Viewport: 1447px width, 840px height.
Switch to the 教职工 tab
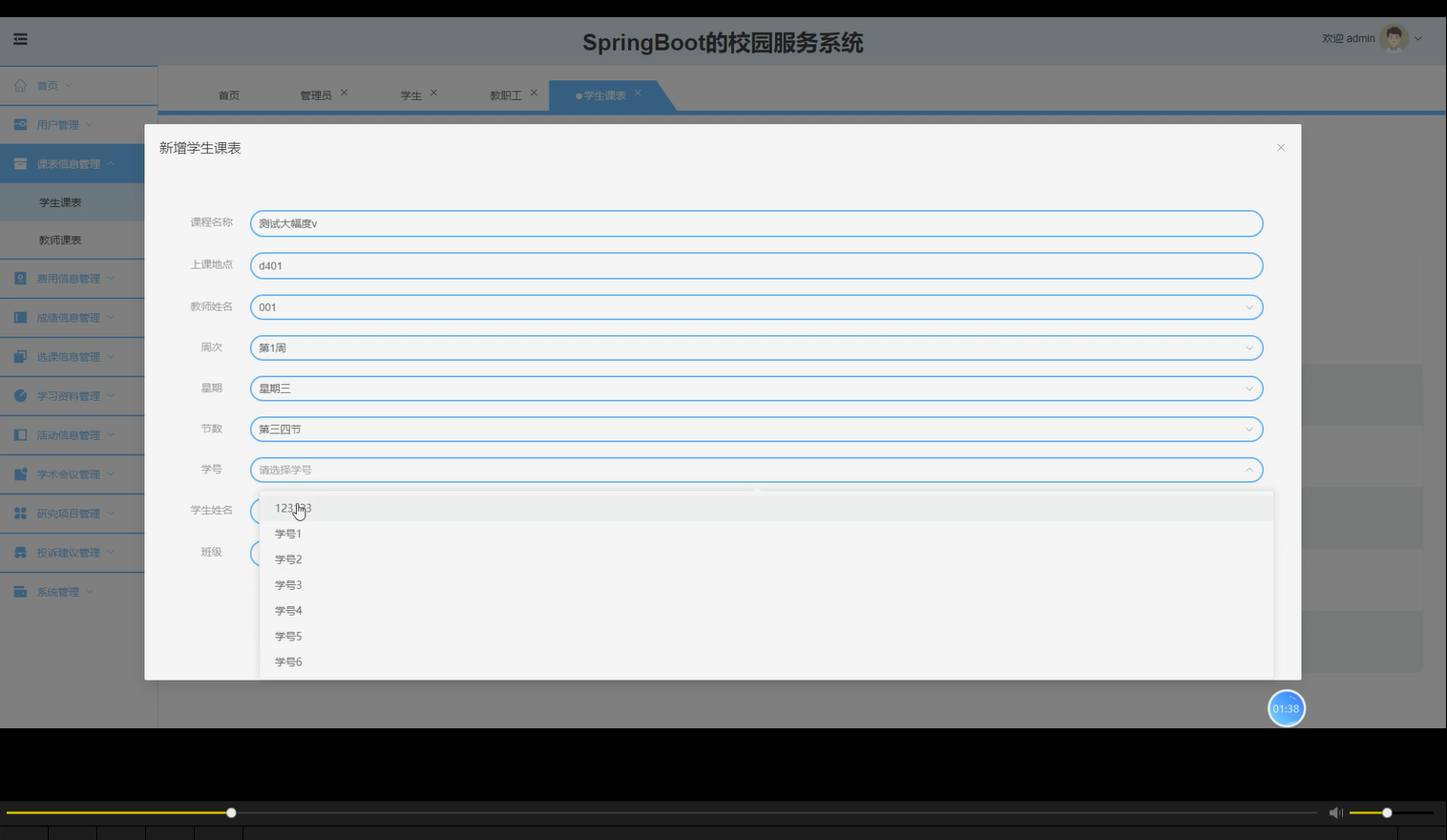[x=505, y=95]
